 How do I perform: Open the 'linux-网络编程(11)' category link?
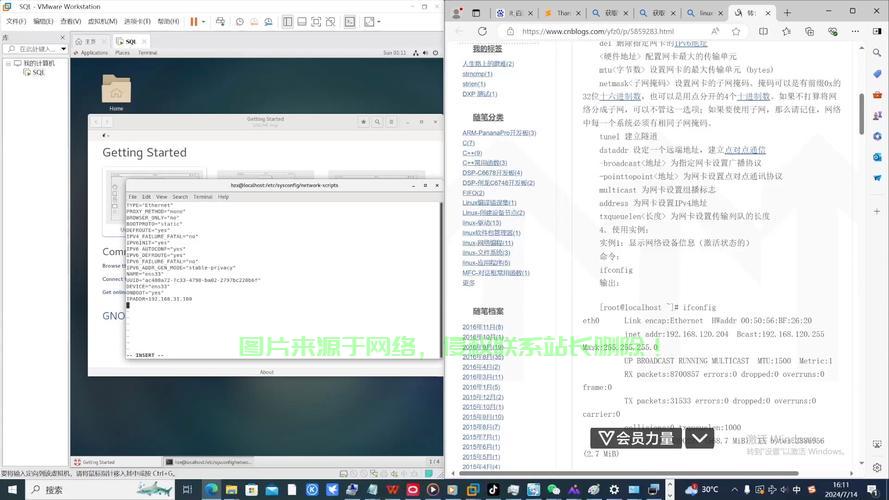pyautogui.click(x=488, y=243)
